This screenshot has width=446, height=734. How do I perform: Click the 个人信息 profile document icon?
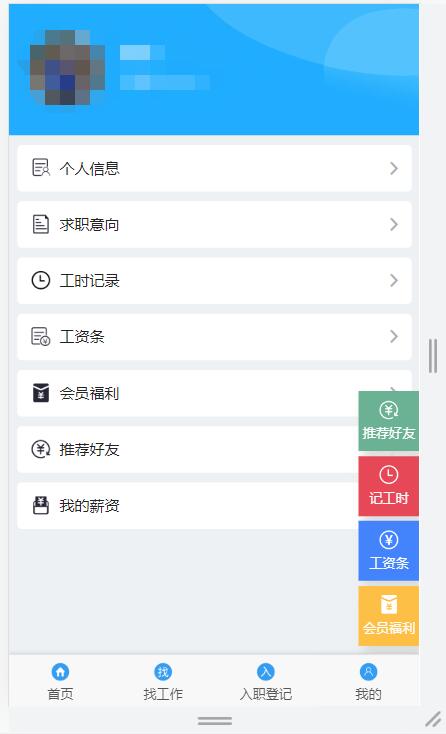[41, 168]
